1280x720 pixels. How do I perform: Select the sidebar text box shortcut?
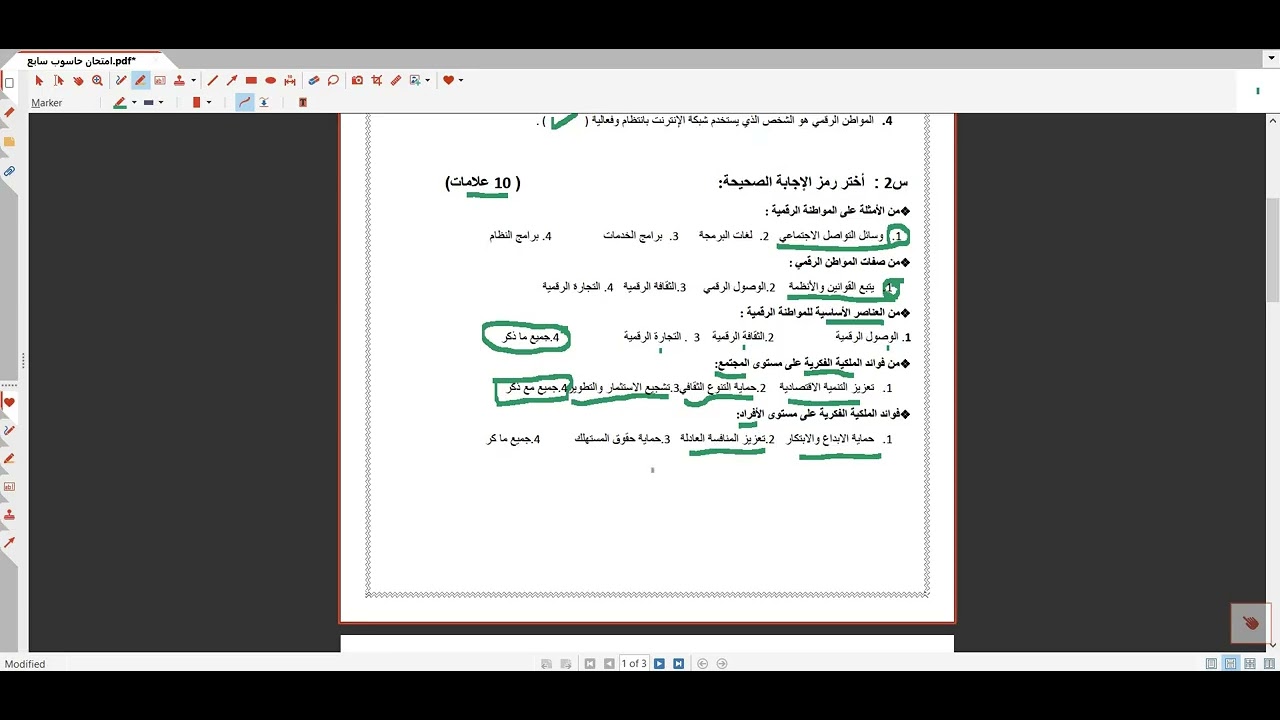tap(9, 487)
